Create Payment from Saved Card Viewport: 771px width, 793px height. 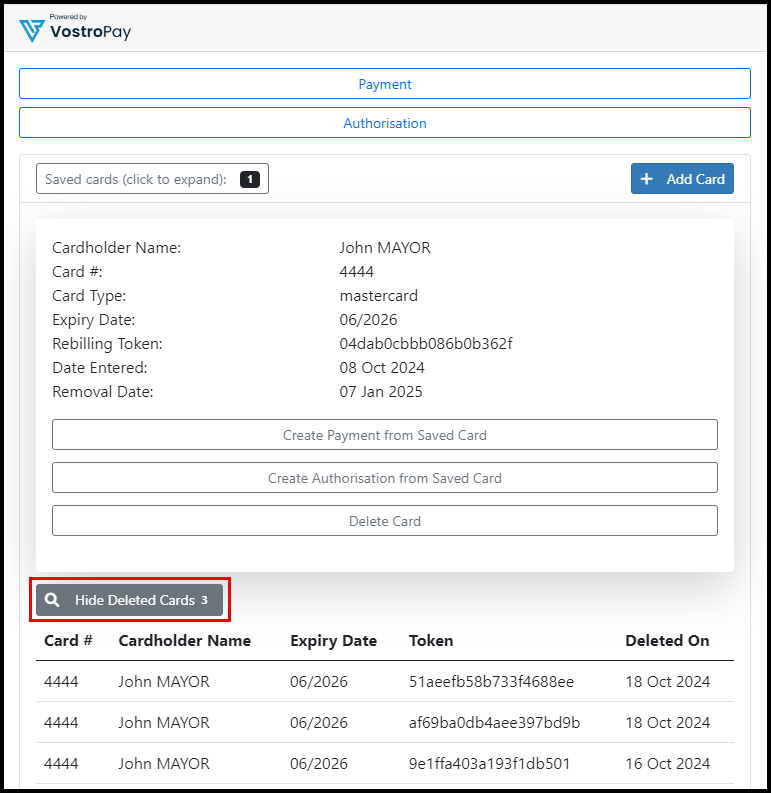[385, 435]
